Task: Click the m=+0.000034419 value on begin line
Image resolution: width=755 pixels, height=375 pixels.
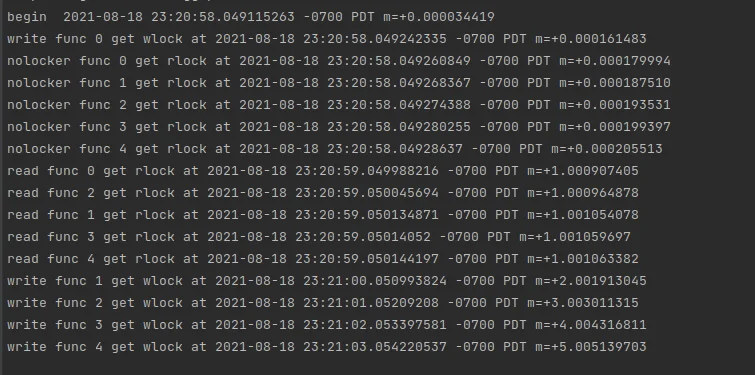Action: 439,17
